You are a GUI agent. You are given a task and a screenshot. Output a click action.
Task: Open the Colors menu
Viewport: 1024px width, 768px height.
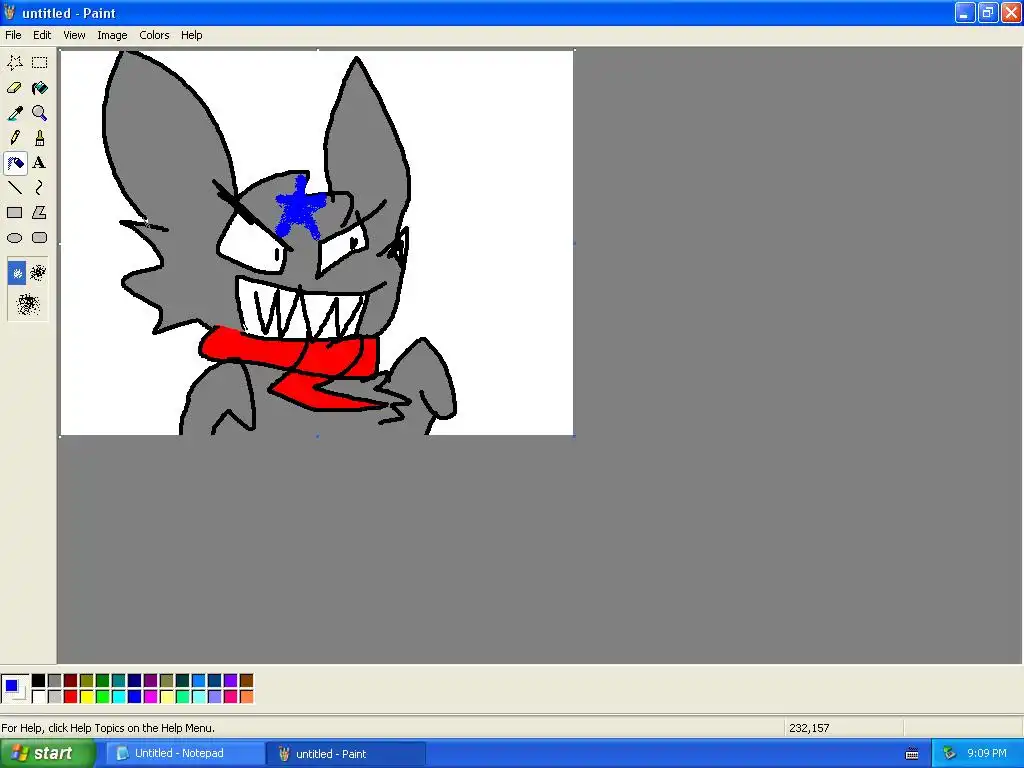(x=154, y=35)
